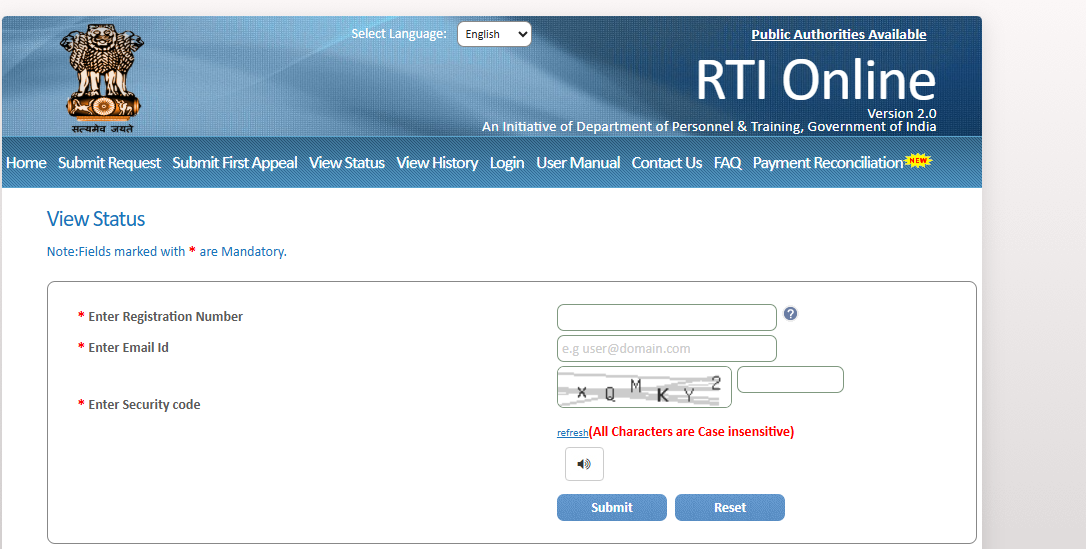This screenshot has width=1086, height=549.
Task: Open the User Manual menu item
Action: pyautogui.click(x=578, y=163)
